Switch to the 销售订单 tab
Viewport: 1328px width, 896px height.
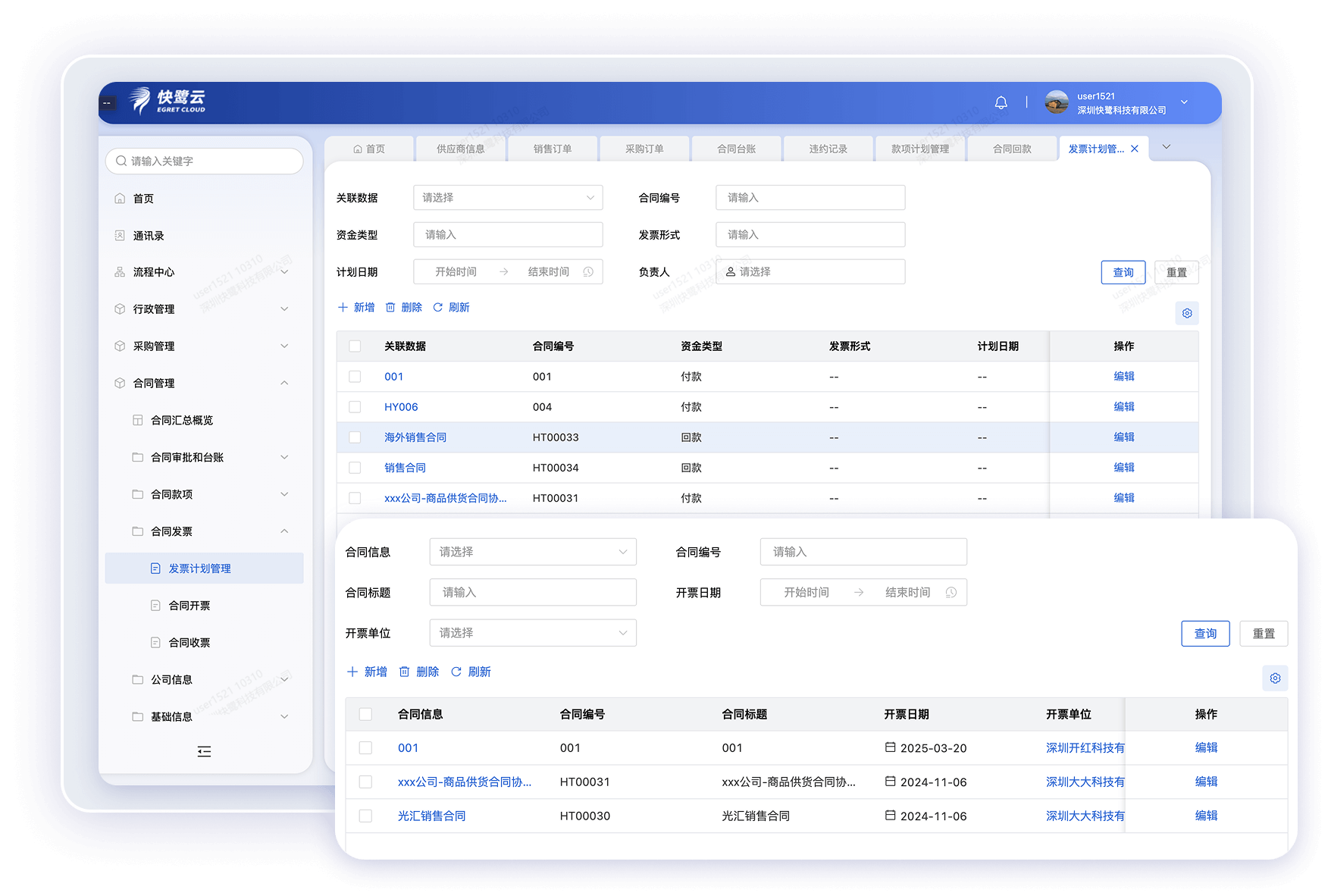click(x=553, y=149)
